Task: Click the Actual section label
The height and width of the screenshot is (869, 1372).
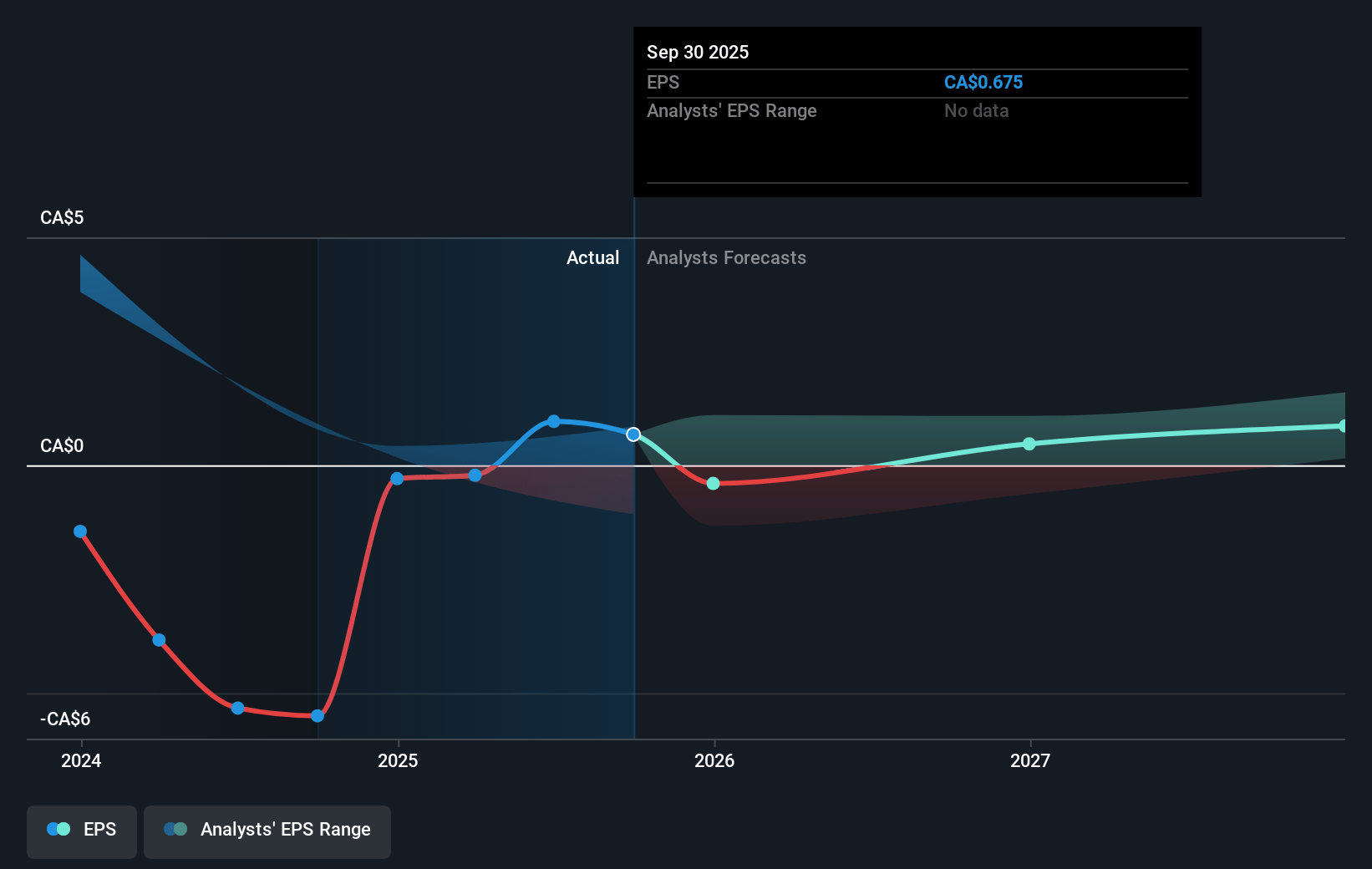Action: pos(592,258)
